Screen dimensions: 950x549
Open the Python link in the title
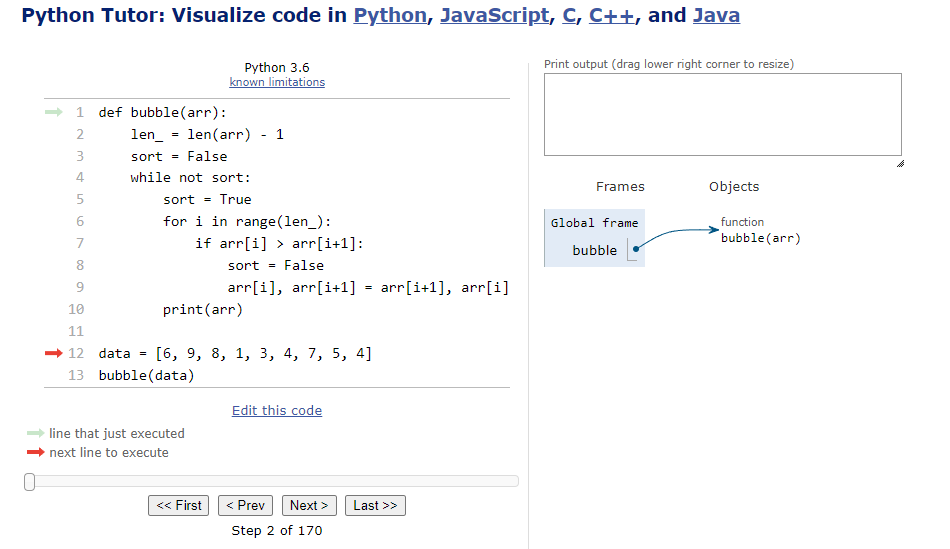tap(390, 15)
